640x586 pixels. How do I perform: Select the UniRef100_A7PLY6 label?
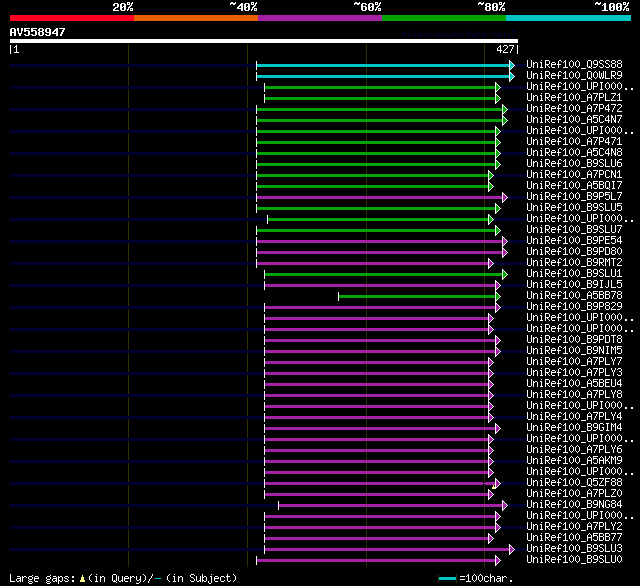(574, 450)
